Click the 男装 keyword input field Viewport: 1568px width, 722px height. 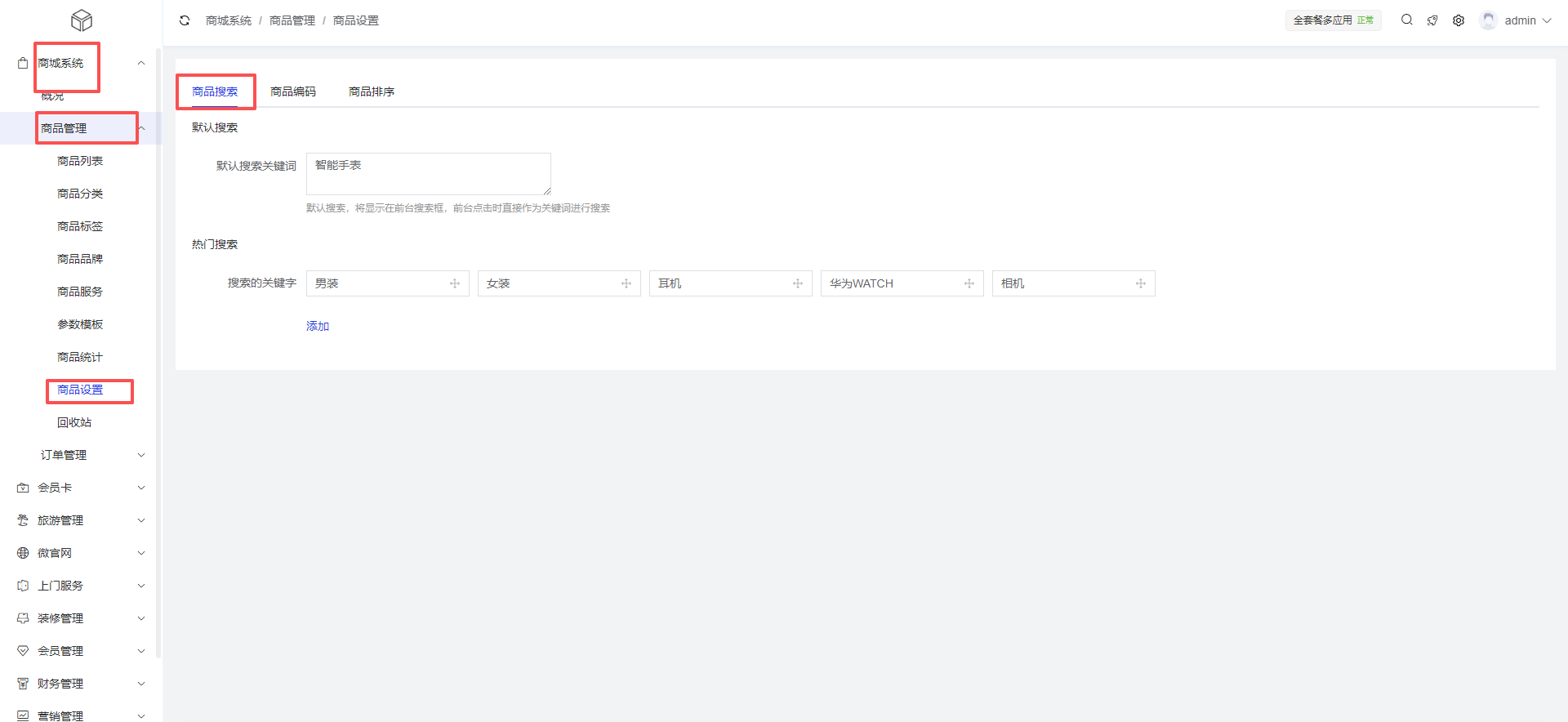coord(388,283)
